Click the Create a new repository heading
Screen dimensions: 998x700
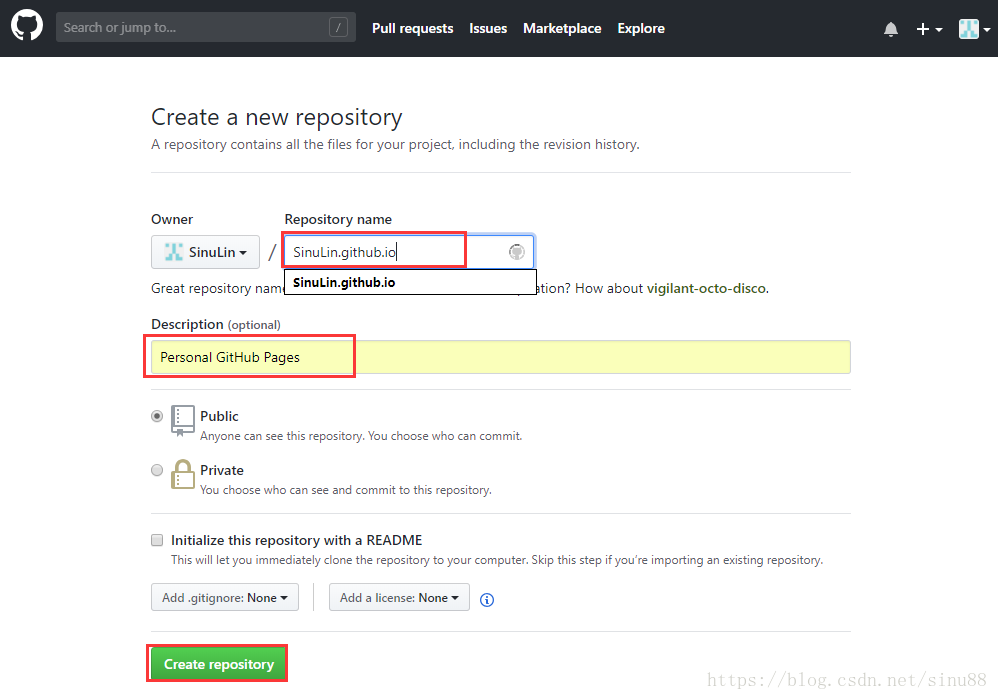coord(277,117)
